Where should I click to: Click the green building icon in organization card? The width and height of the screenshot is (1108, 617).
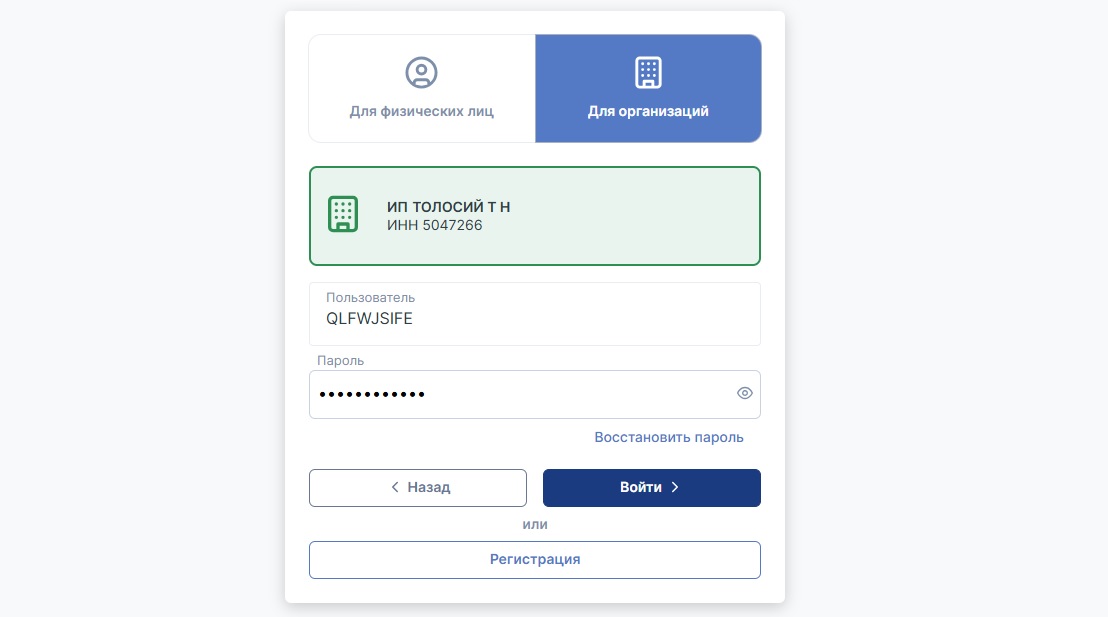(x=343, y=214)
